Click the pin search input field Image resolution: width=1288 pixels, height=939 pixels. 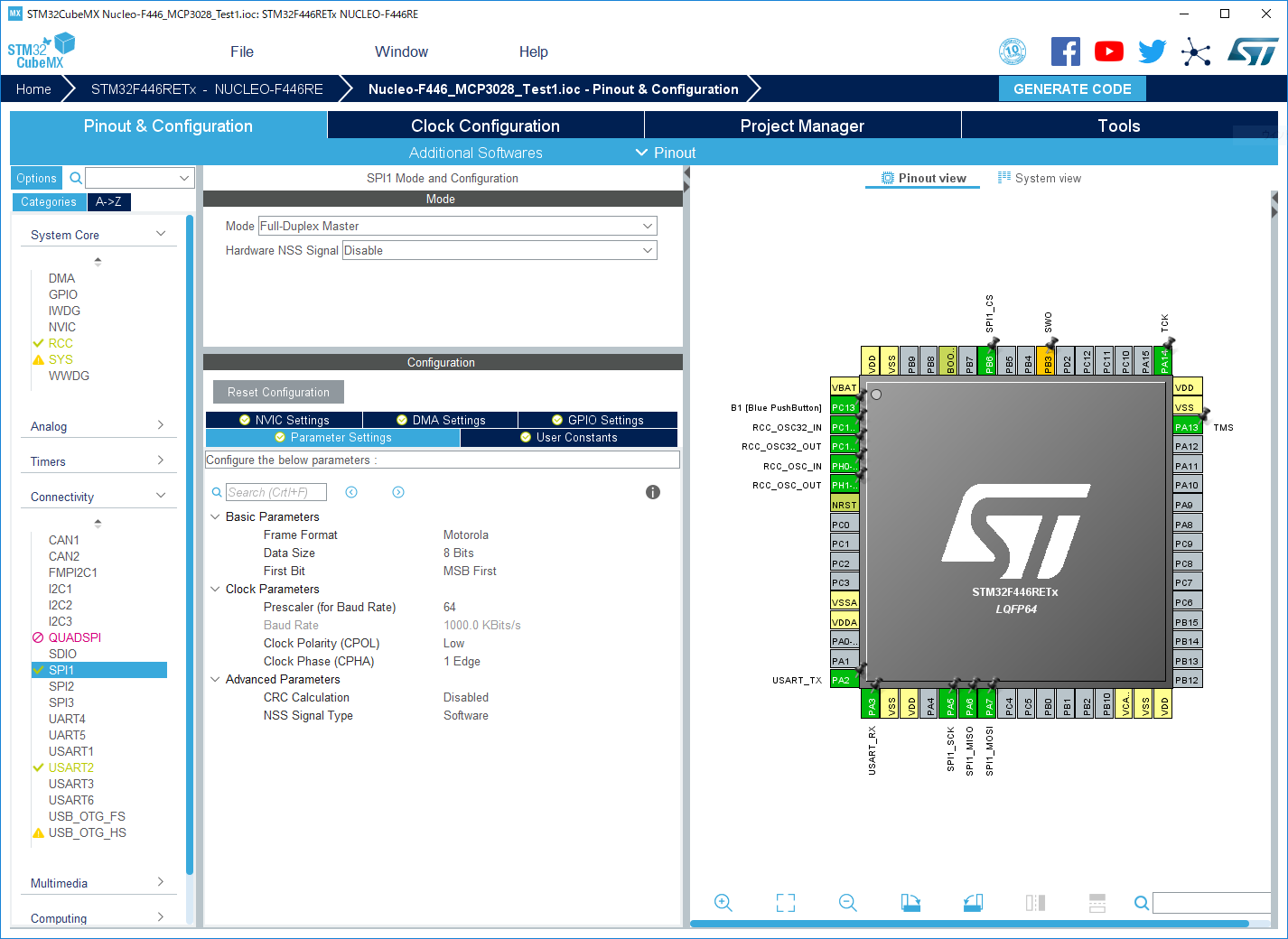1212,903
